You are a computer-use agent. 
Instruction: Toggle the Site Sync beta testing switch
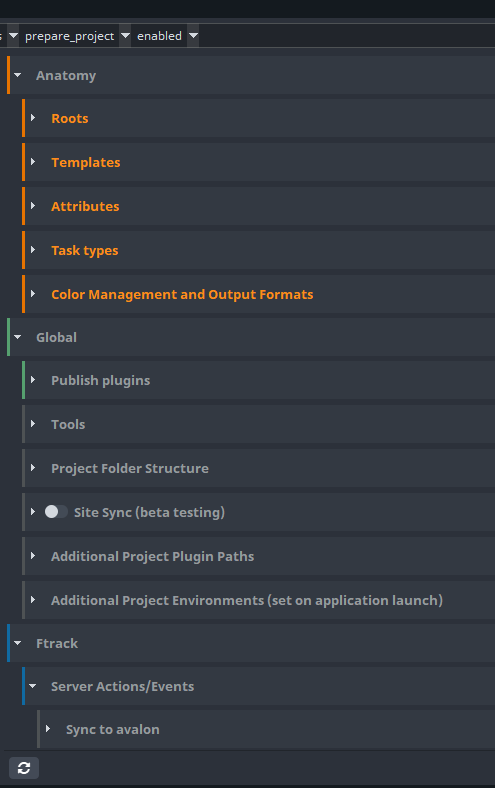(56, 512)
